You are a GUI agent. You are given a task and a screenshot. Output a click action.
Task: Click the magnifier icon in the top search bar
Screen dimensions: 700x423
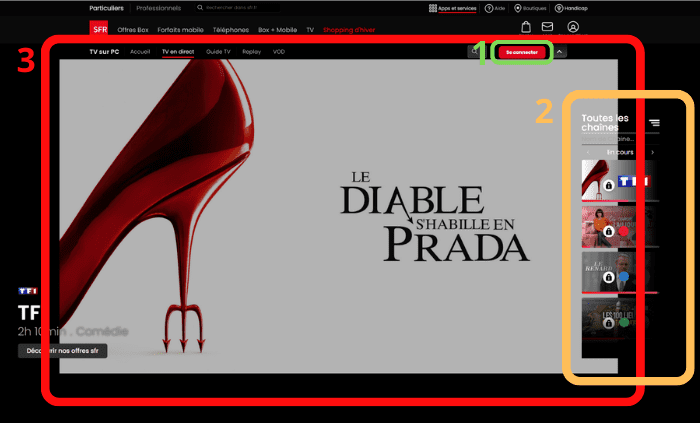200,8
